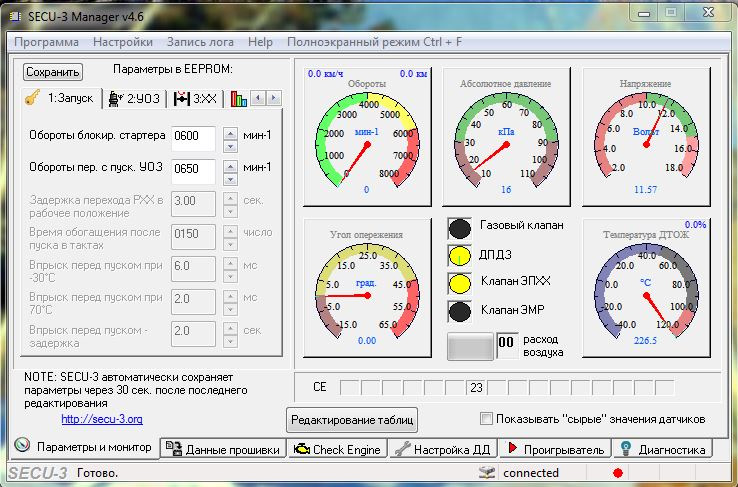The width and height of the screenshot is (738, 487).
Task: Open the Запись лога menu
Action: click(x=200, y=42)
